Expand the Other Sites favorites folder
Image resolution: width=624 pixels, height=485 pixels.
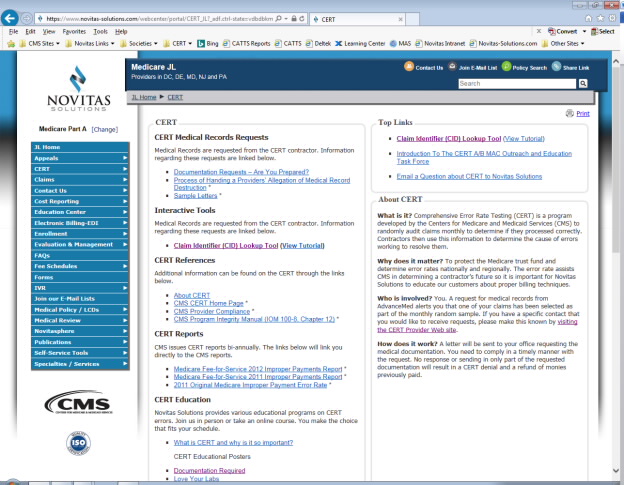[x=563, y=43]
